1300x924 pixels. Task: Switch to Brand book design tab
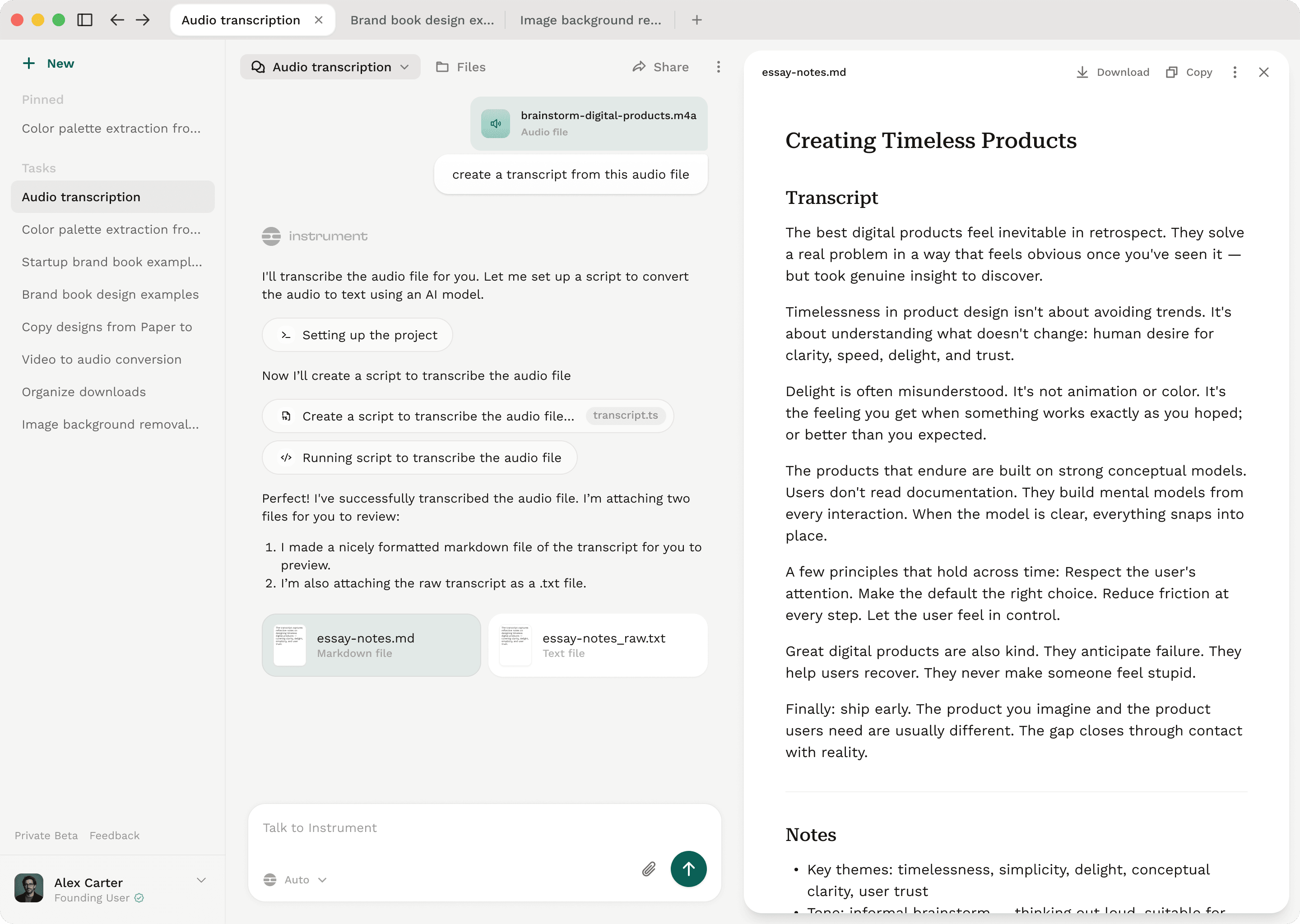click(x=422, y=20)
